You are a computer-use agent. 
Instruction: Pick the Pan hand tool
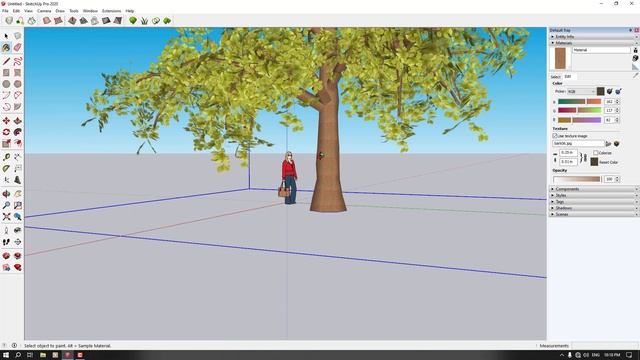pyautogui.click(x=18, y=194)
